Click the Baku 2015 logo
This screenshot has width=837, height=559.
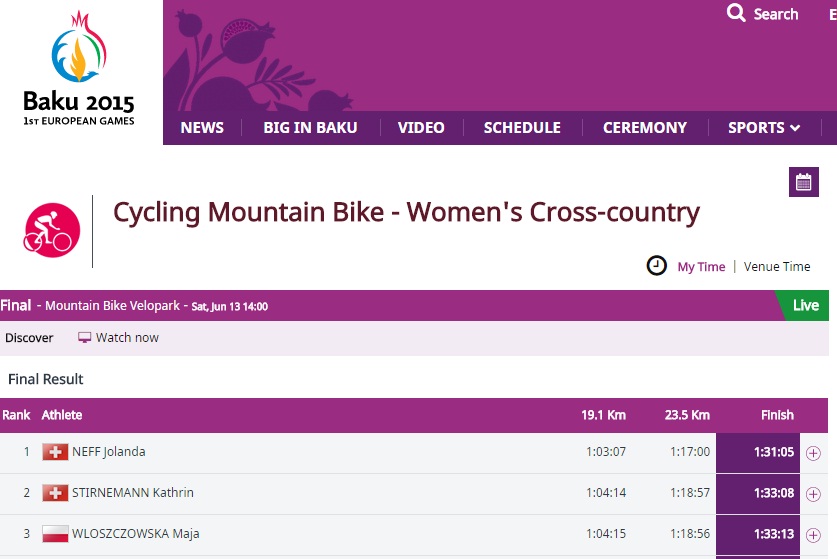(x=79, y=68)
